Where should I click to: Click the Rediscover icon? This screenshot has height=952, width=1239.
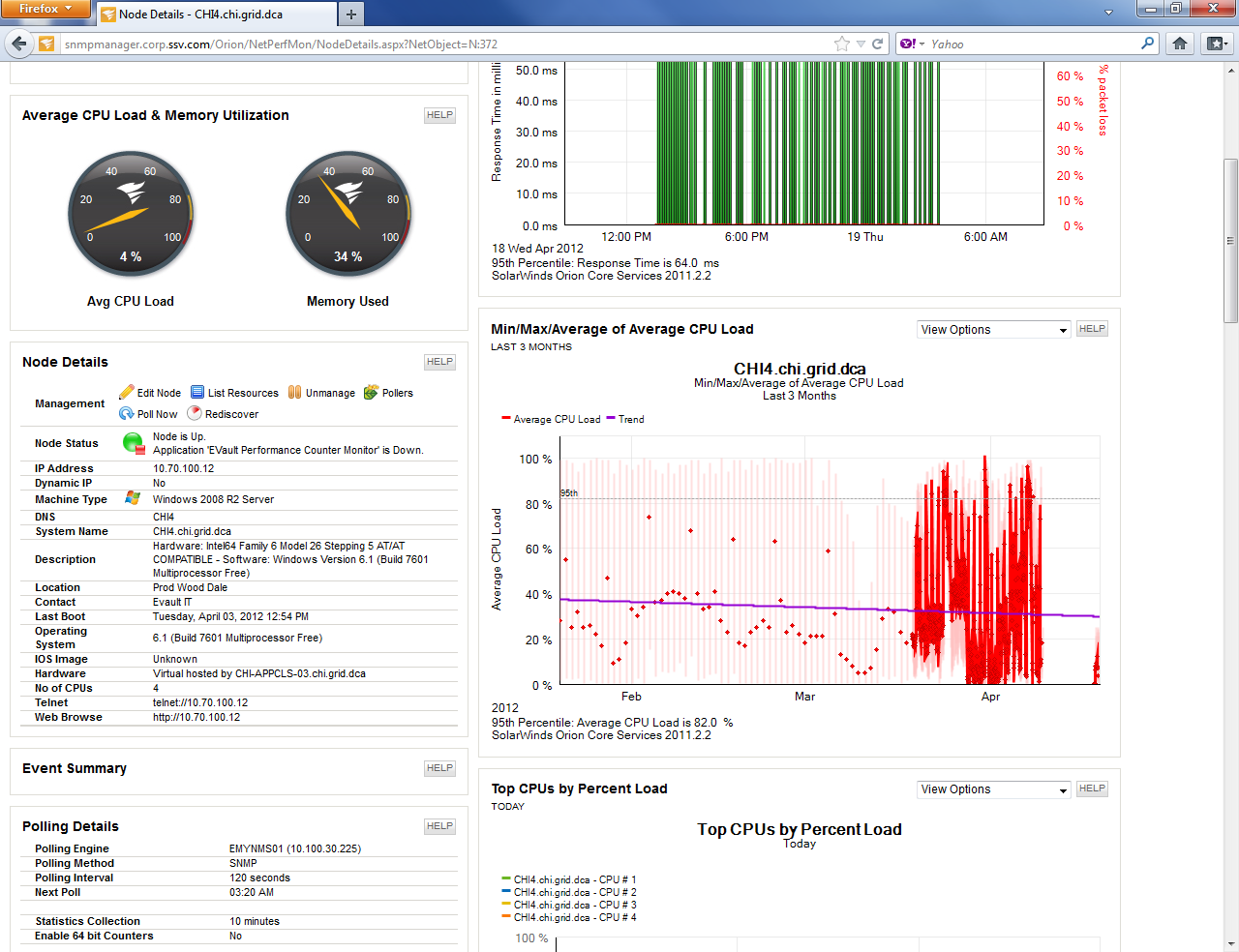click(195, 413)
